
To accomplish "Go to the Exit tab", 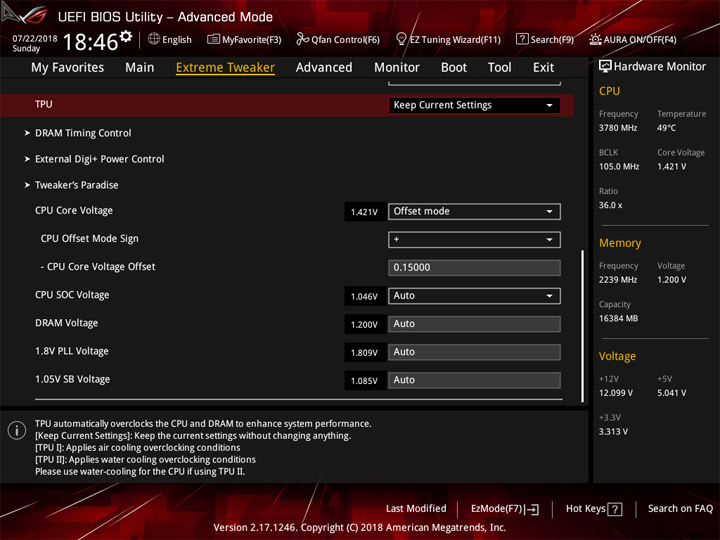I will click(543, 68).
